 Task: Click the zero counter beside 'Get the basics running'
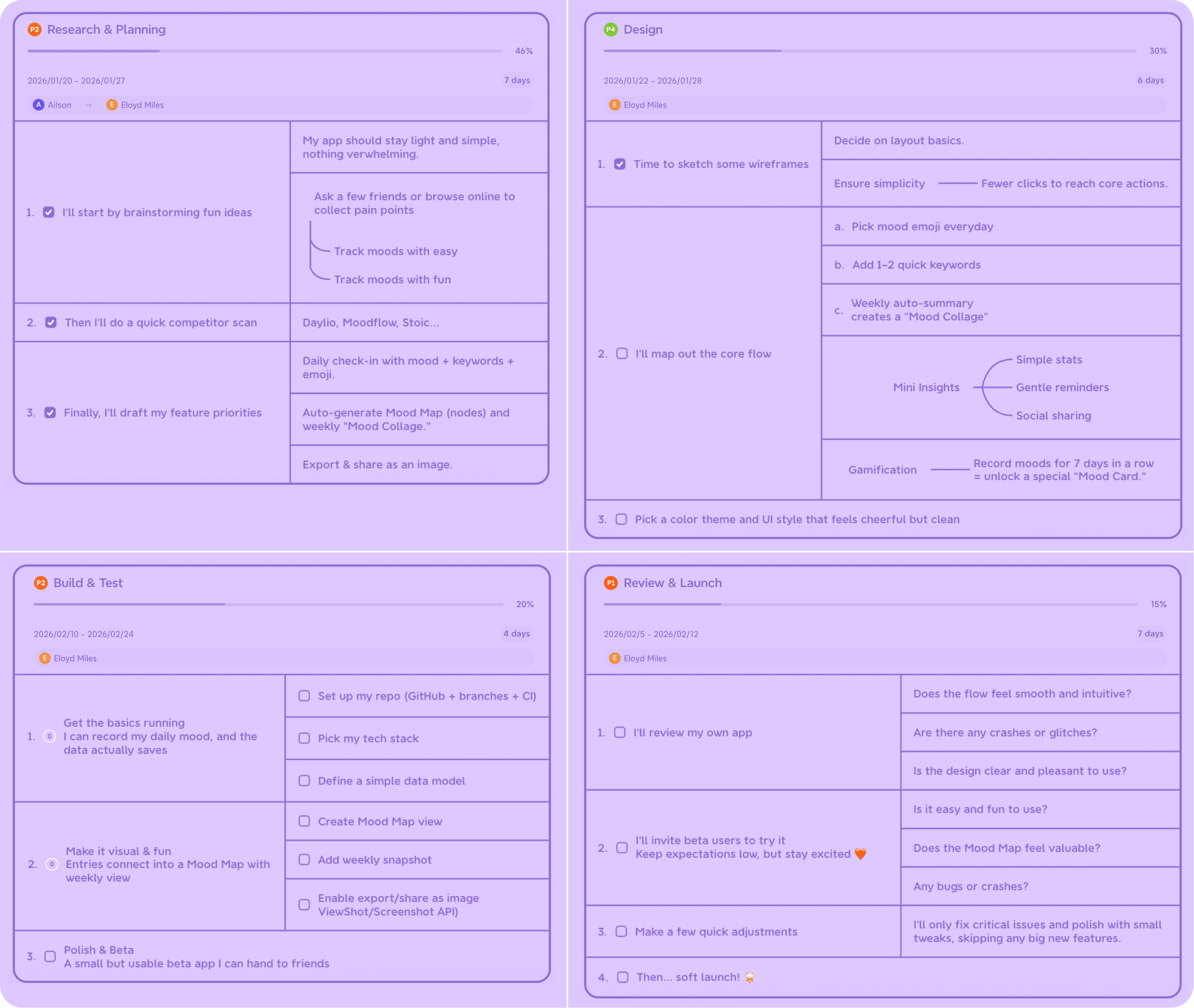pos(51,736)
